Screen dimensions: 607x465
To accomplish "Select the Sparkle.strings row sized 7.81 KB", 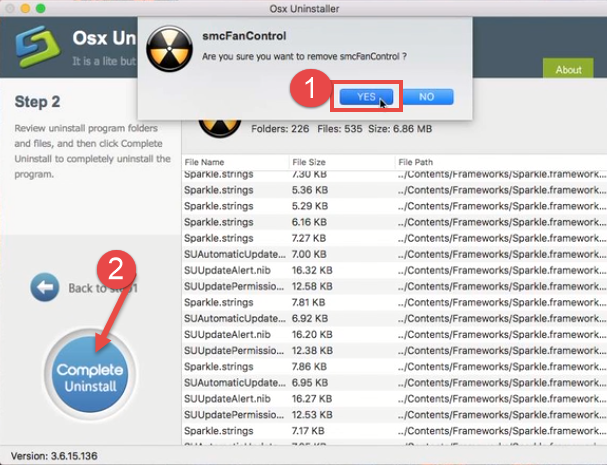I will tap(394, 302).
